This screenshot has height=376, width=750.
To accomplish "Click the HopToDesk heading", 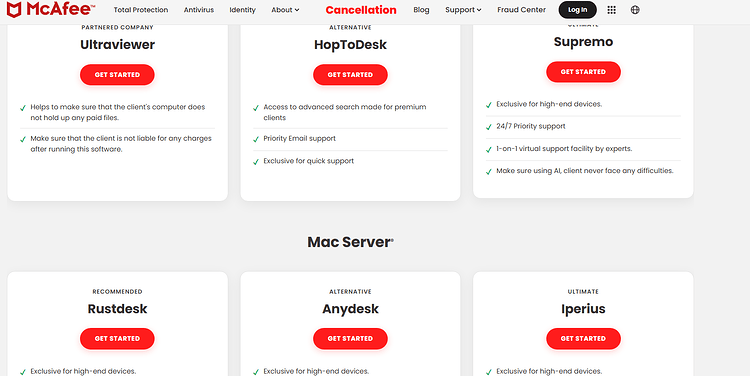I will coord(350,44).
